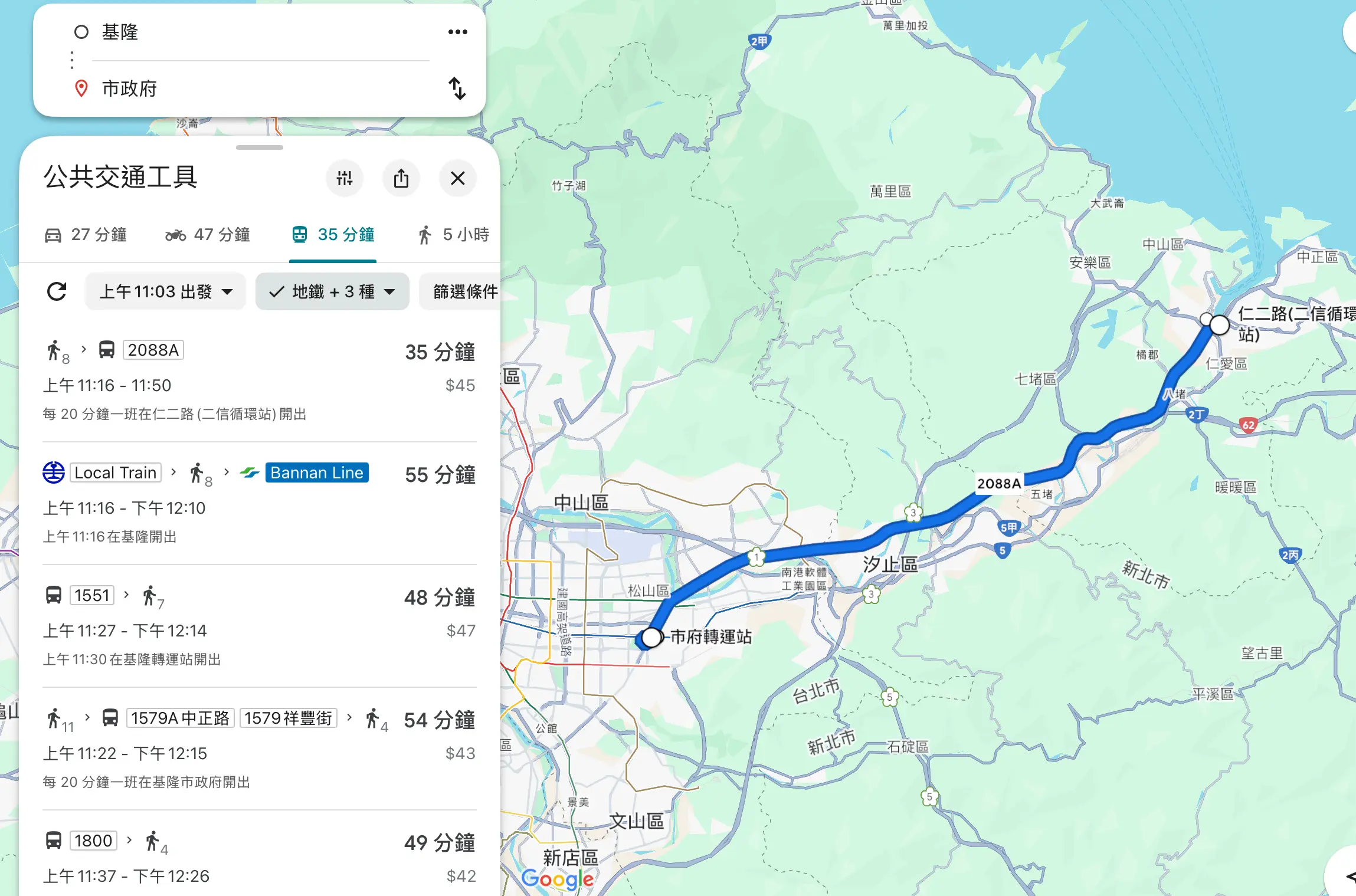Select 54 分鐘 route duration text

pos(440,720)
